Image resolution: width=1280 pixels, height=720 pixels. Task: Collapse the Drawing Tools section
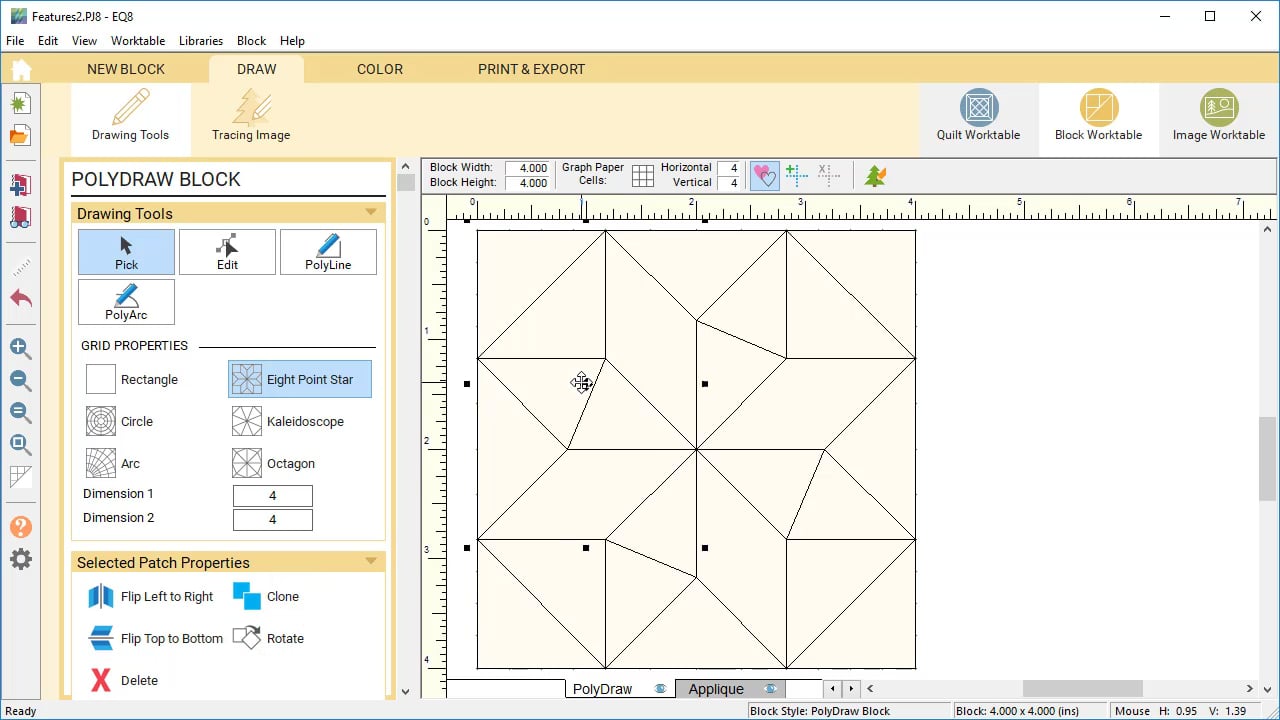click(371, 213)
